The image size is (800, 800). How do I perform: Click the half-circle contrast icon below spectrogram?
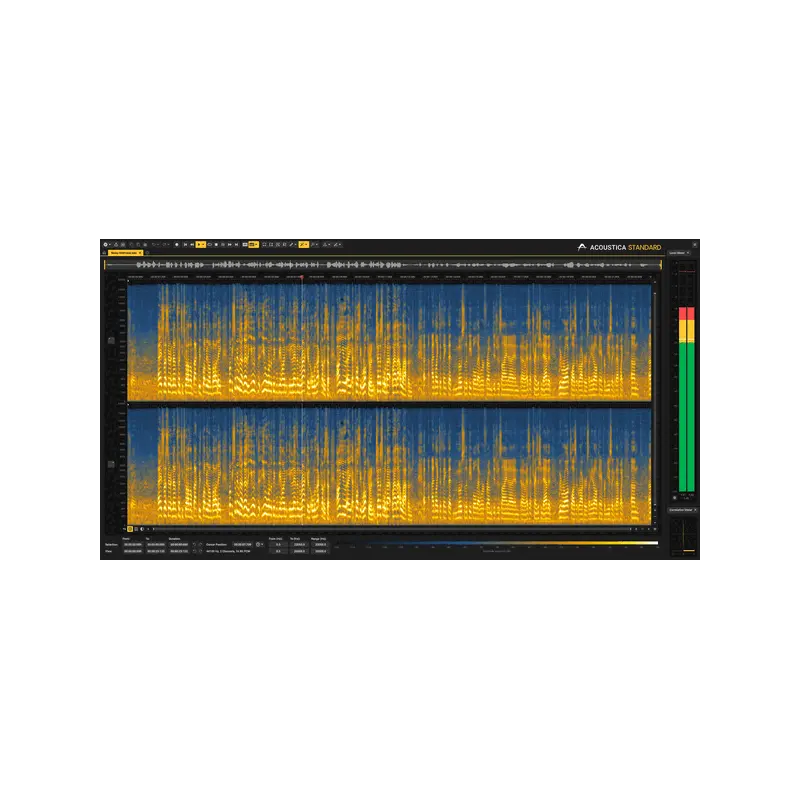pyautogui.click(x=142, y=529)
